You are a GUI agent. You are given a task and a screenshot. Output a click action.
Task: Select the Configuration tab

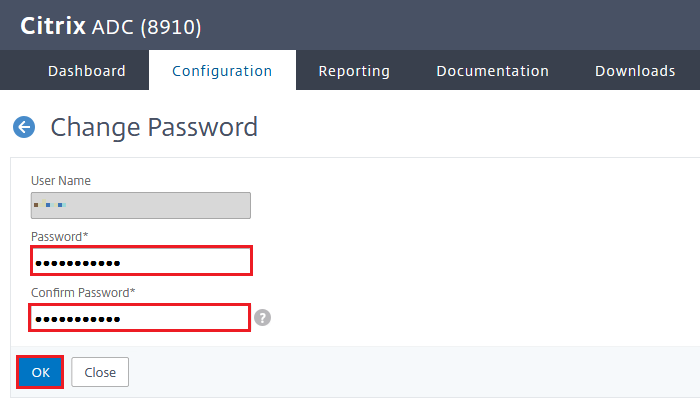(222, 71)
